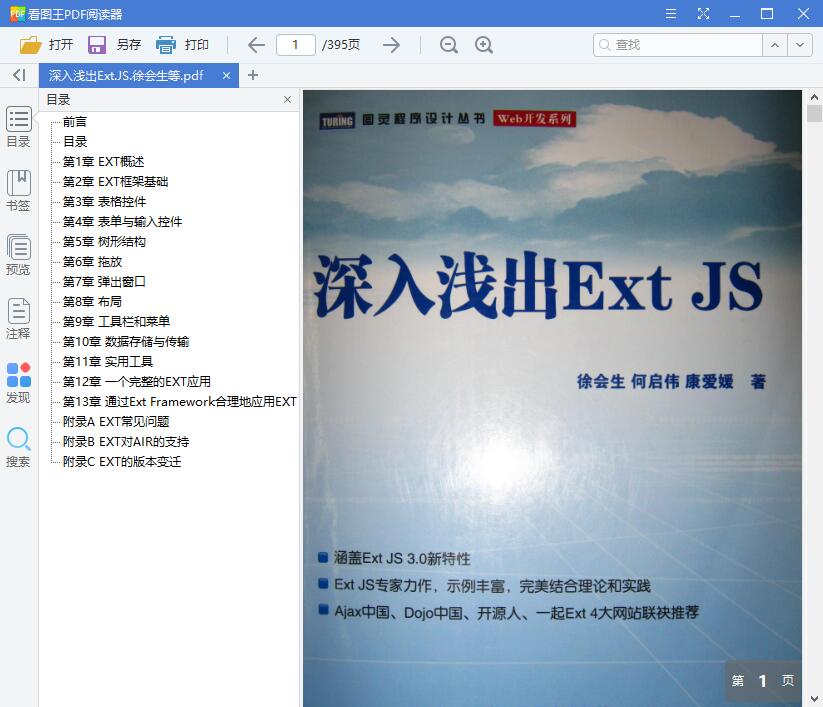
Task: Open the 注释 annotations sidebar panel
Action: point(18,319)
